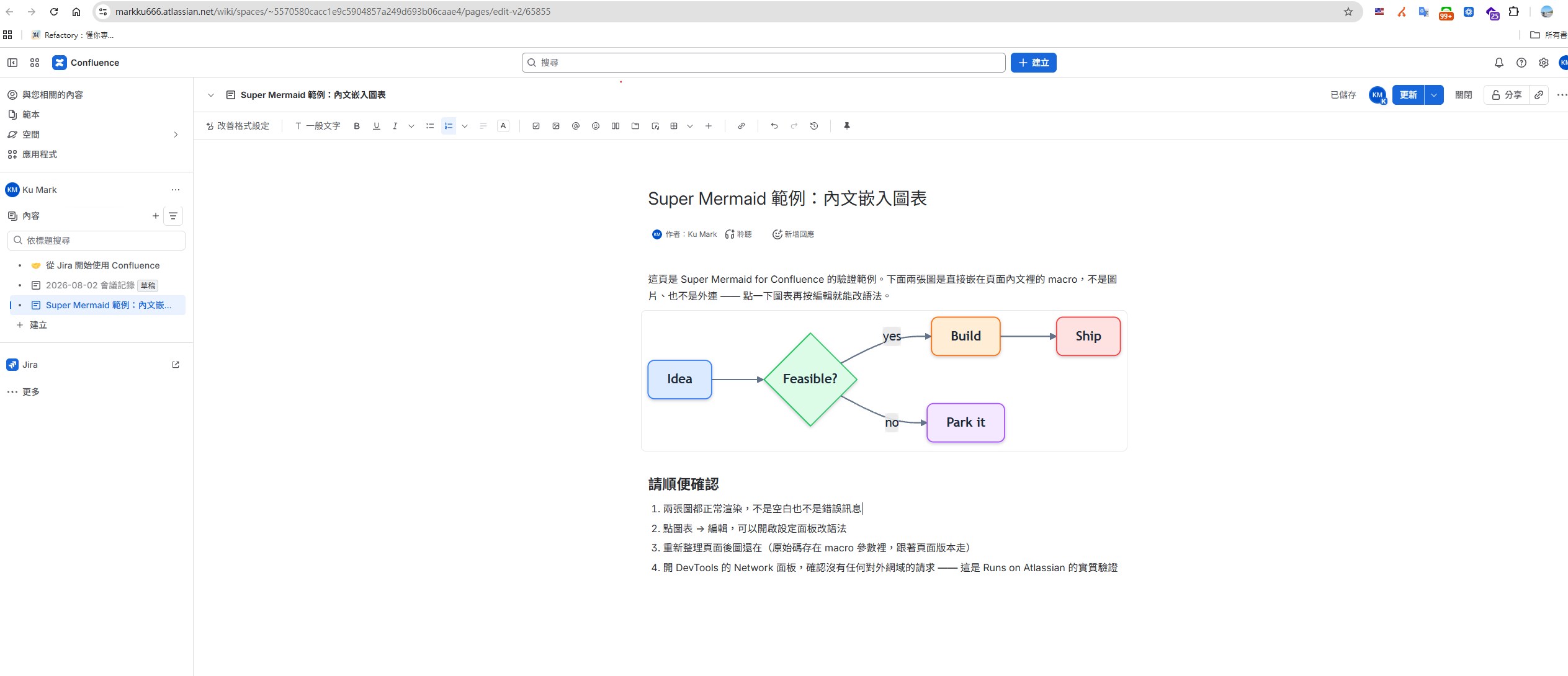This screenshot has width=1568, height=676.
Task: Toggle bold formatting in the editor toolbar
Action: (357, 126)
